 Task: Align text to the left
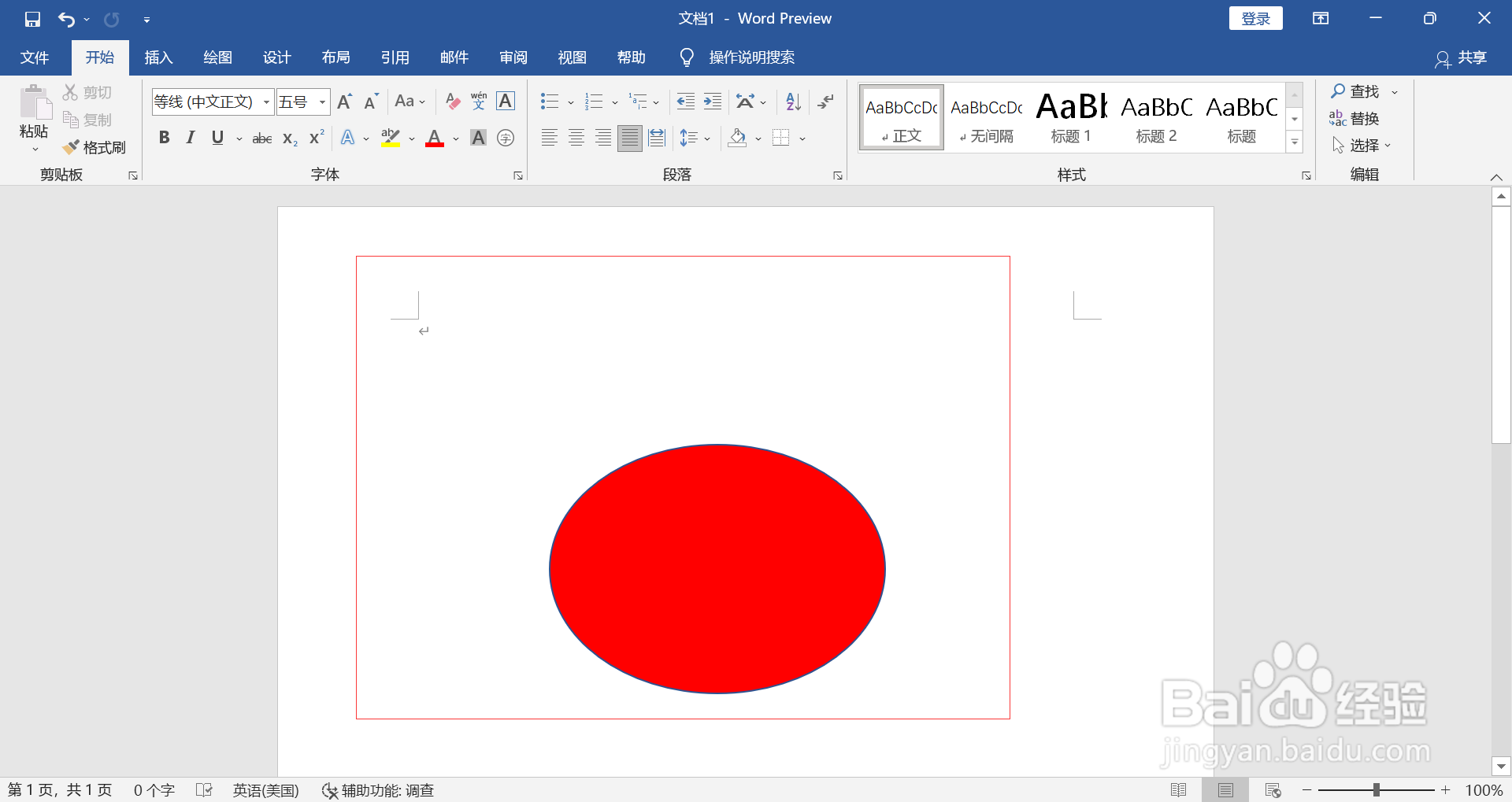[x=550, y=139]
